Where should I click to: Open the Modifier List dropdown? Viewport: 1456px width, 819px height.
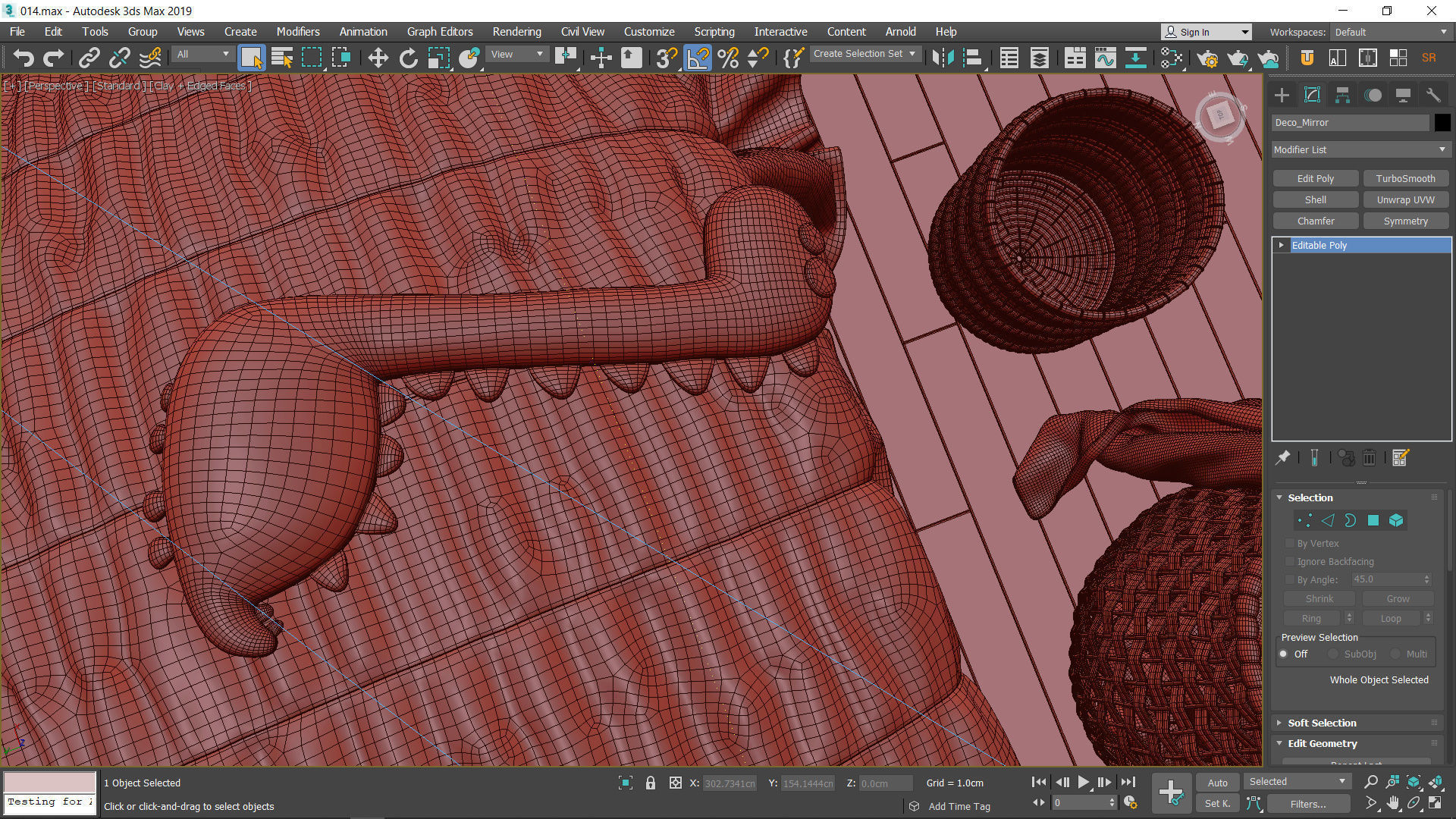tap(1360, 149)
